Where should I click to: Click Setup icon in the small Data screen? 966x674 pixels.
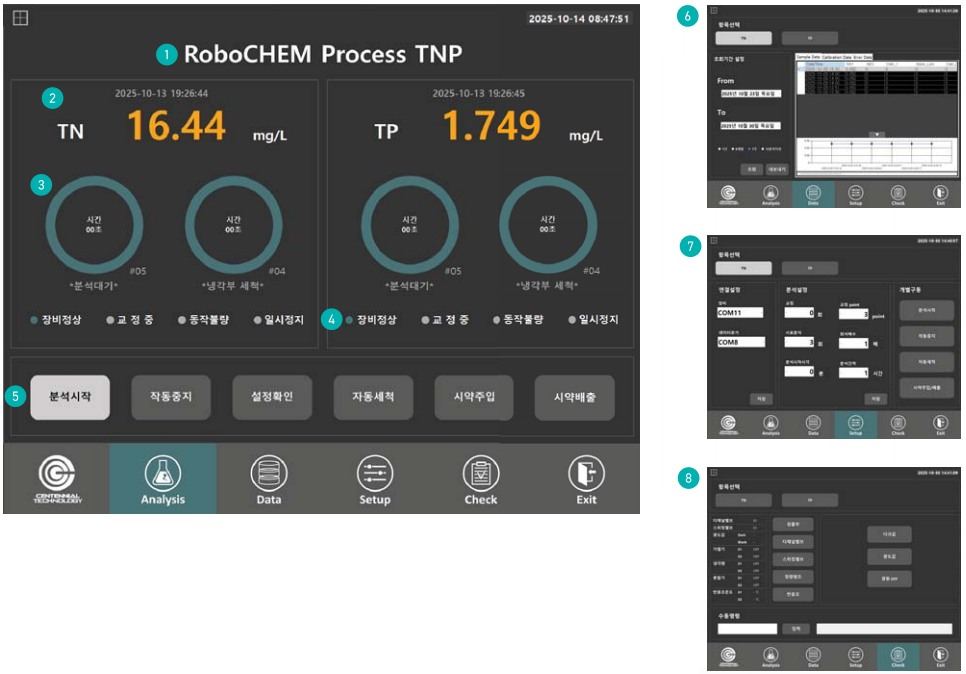pos(856,193)
